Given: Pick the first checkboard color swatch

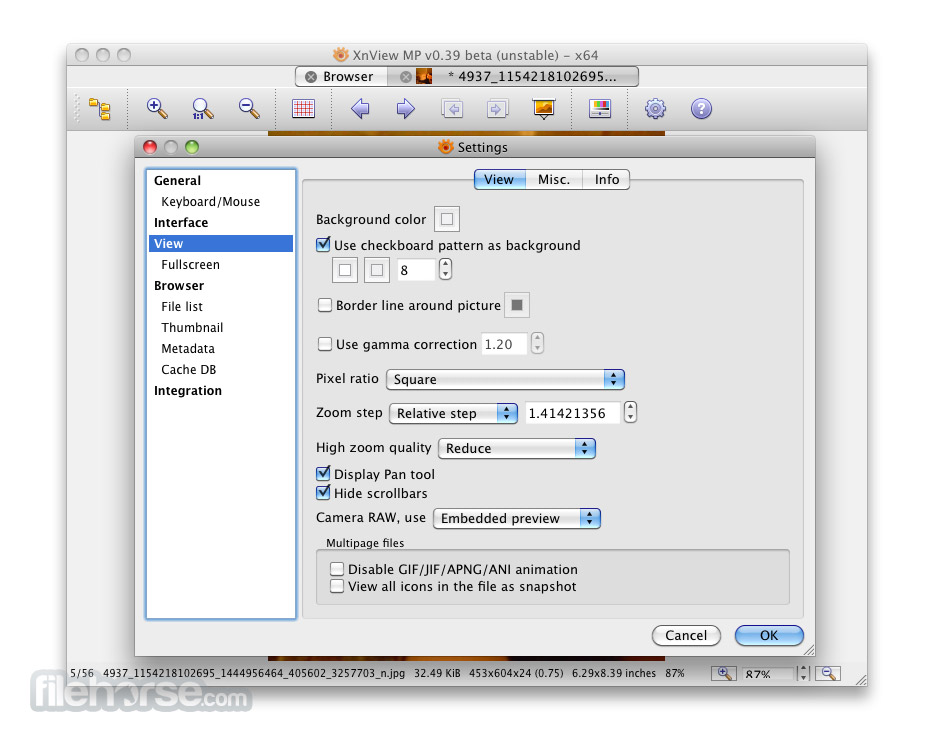Looking at the screenshot, I should (x=345, y=270).
